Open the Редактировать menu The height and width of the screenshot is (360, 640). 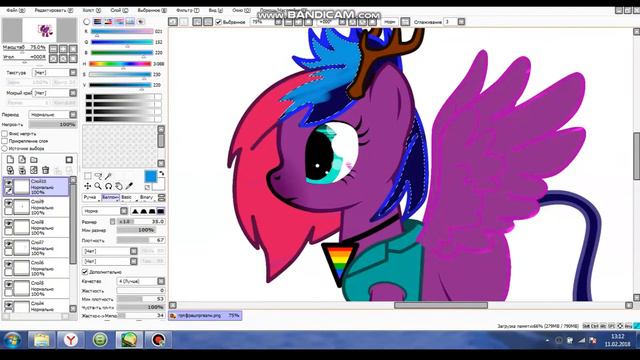pyautogui.click(x=53, y=10)
